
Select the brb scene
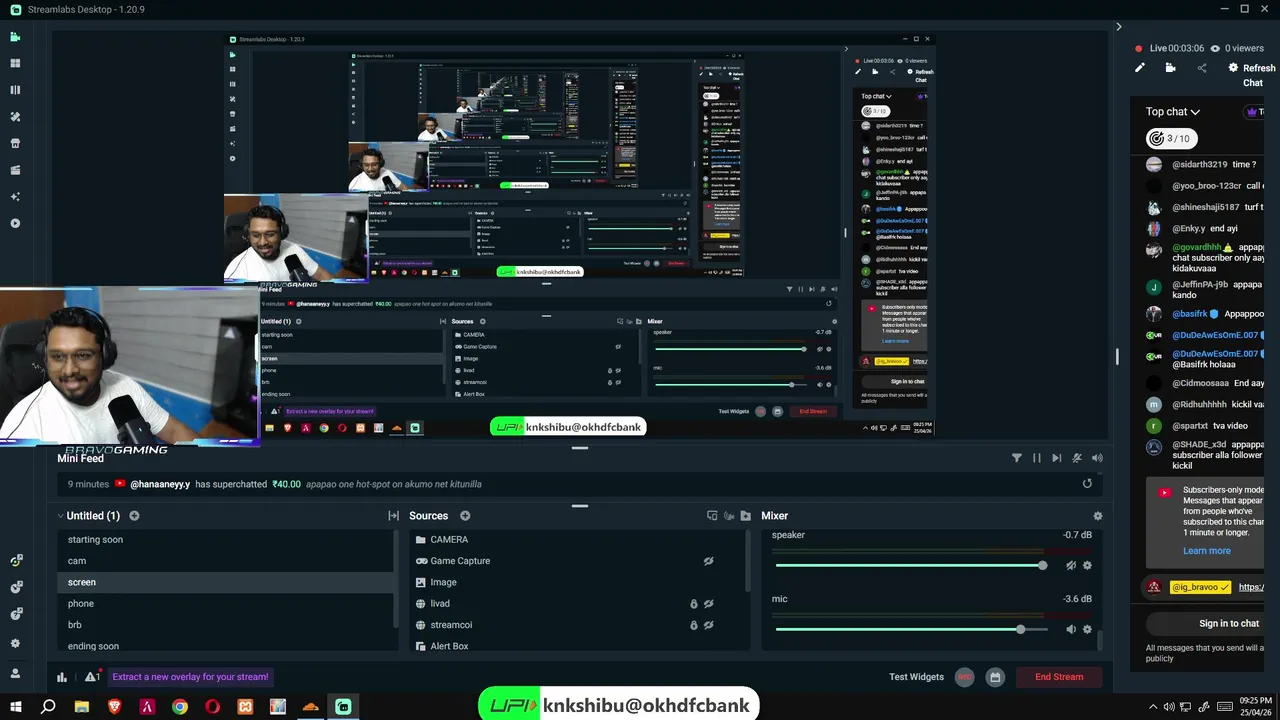(227, 625)
